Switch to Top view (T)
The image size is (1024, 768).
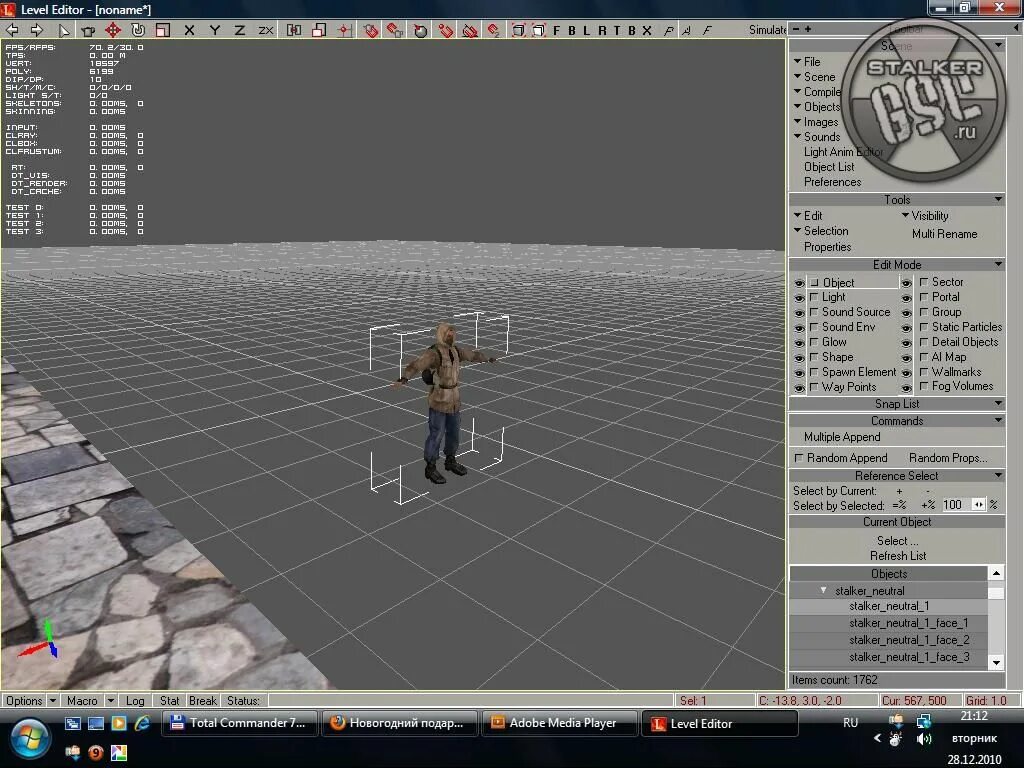coord(617,30)
